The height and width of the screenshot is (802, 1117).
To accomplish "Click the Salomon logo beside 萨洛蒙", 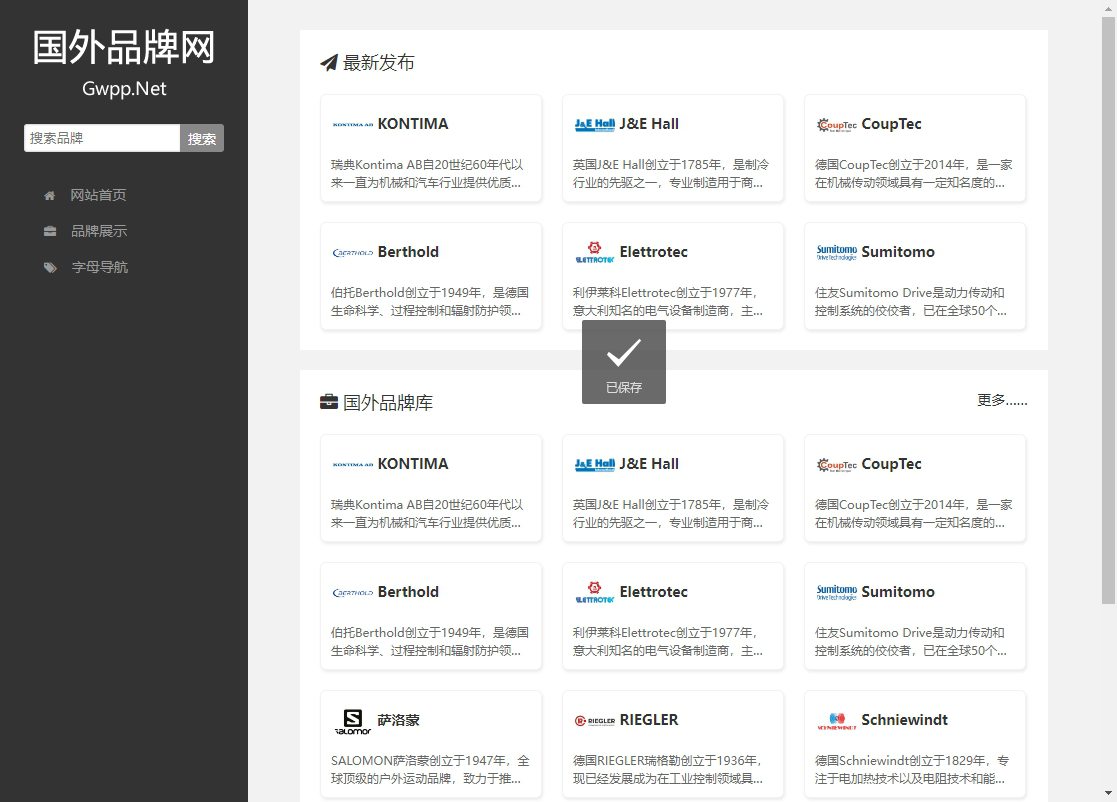I will (x=353, y=721).
